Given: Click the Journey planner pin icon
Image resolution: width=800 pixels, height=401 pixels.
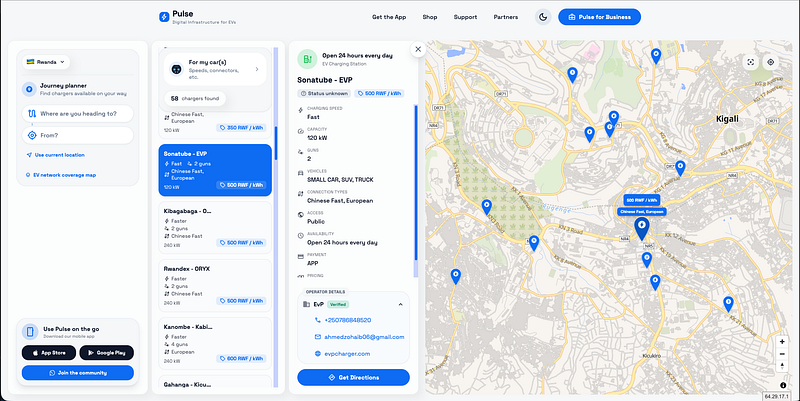Looking at the screenshot, I should pos(29,89).
